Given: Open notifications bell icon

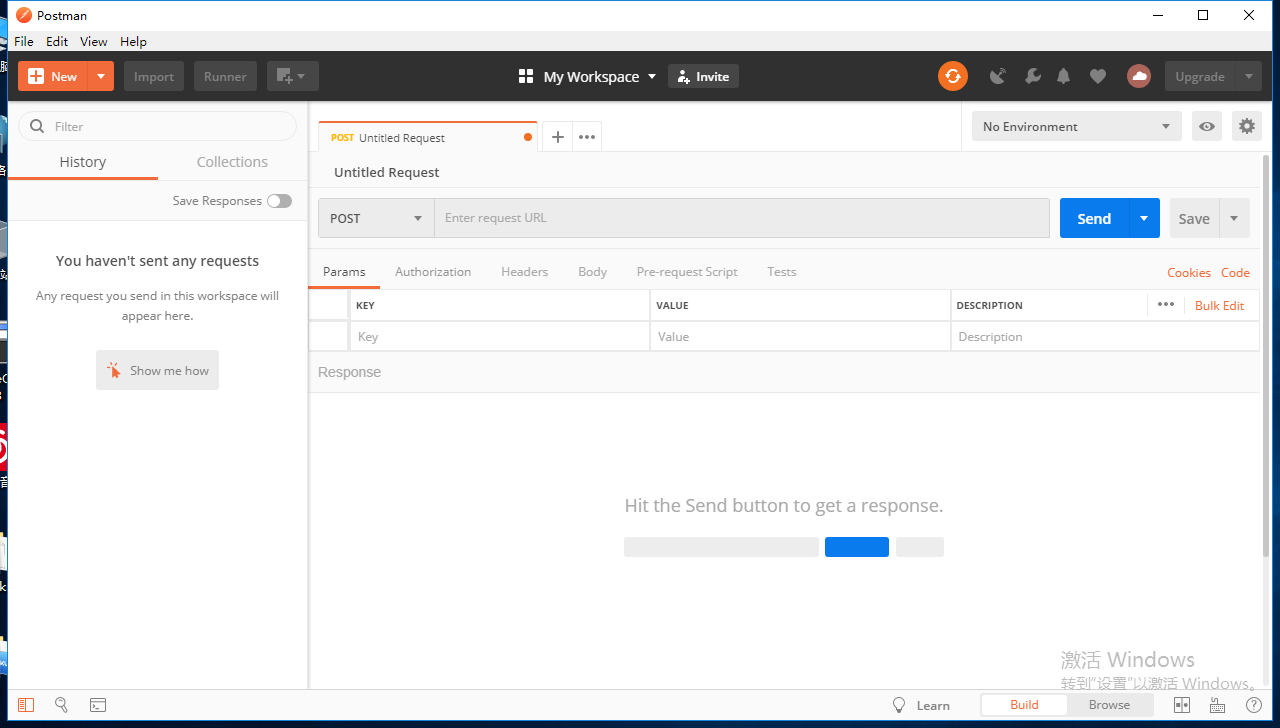Looking at the screenshot, I should click(x=1064, y=76).
